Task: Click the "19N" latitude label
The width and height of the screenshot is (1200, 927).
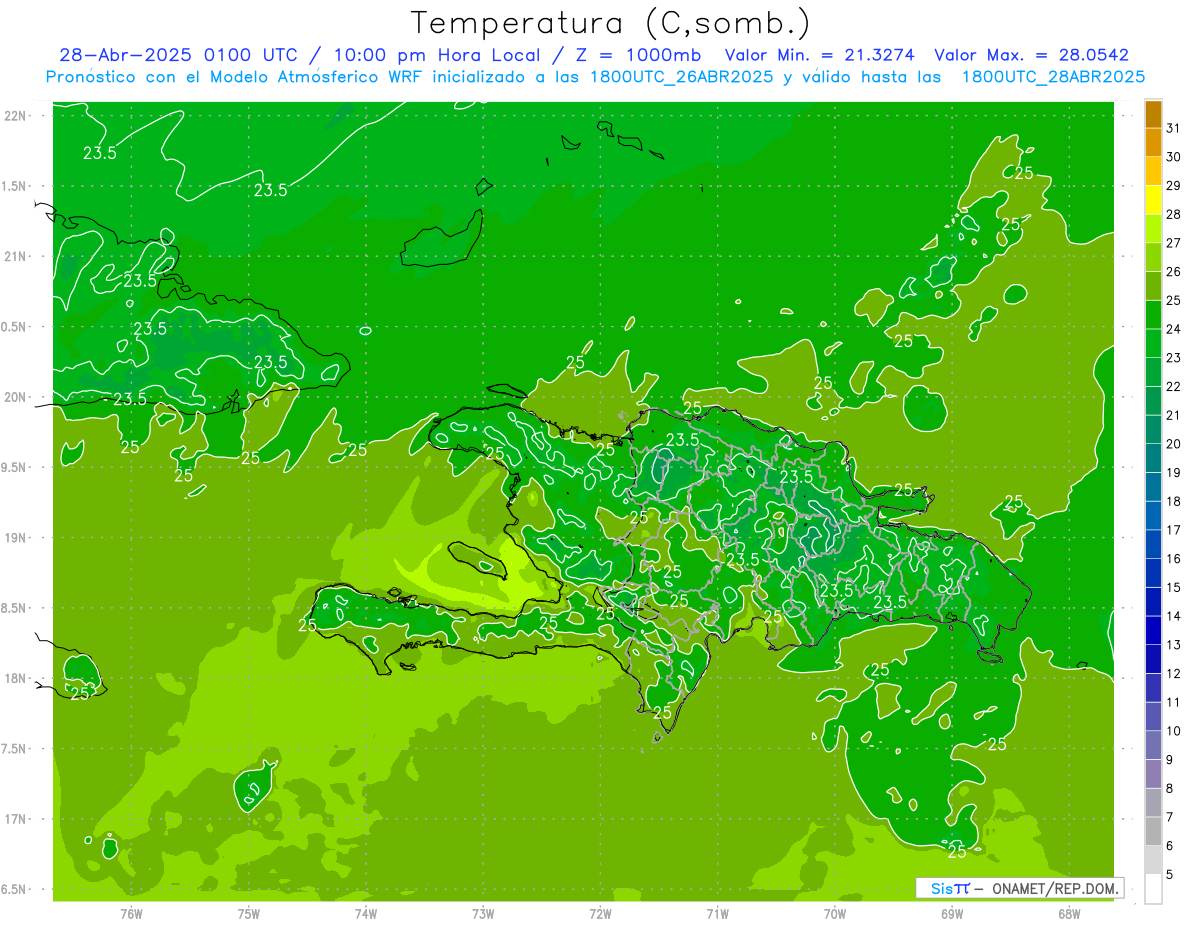Action: tap(15, 538)
